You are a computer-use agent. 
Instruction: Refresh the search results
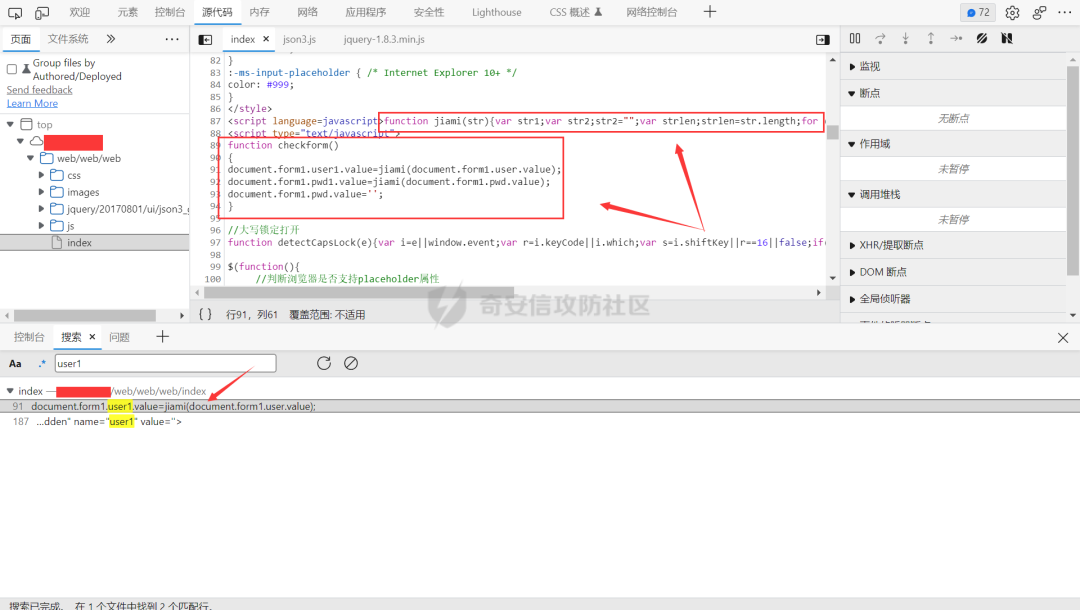[x=324, y=363]
